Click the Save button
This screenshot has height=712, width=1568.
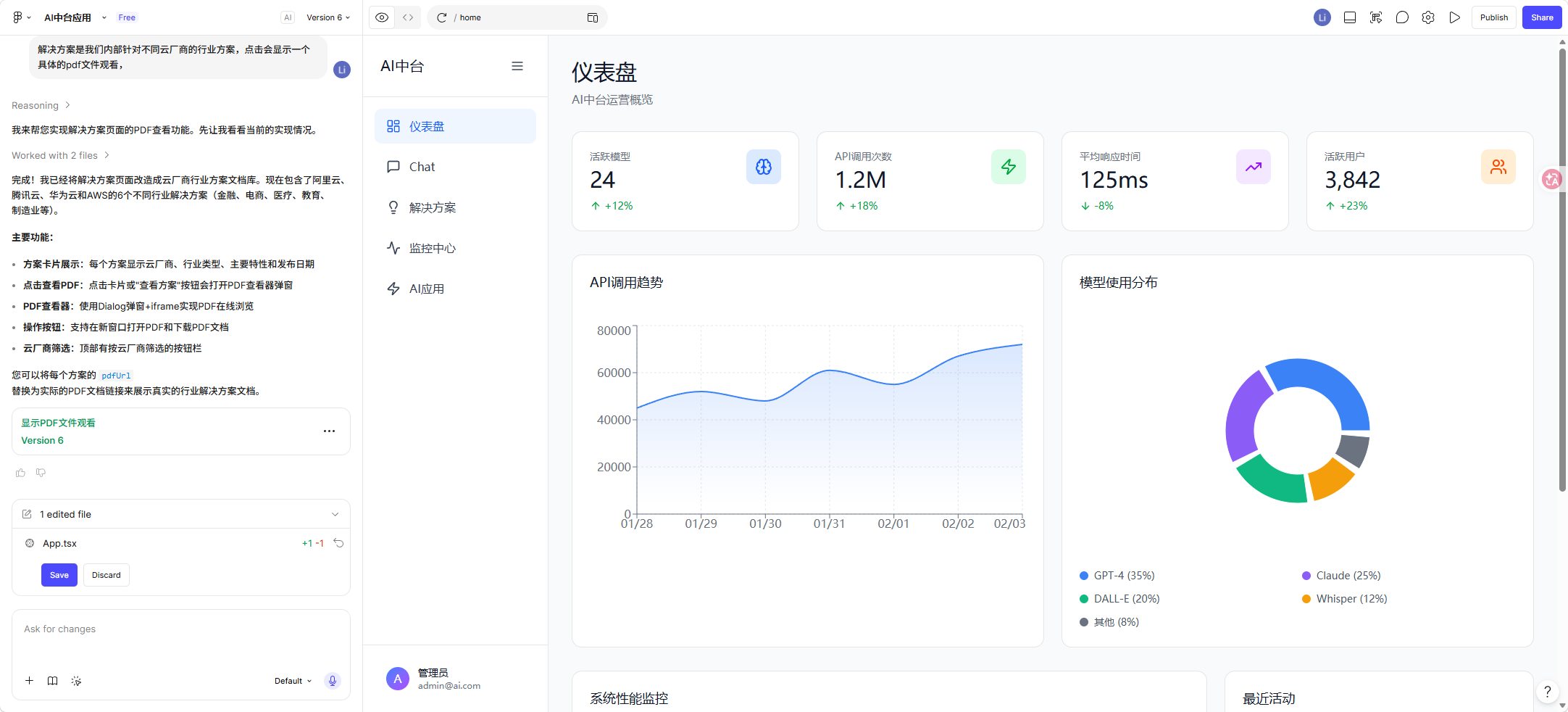59,575
